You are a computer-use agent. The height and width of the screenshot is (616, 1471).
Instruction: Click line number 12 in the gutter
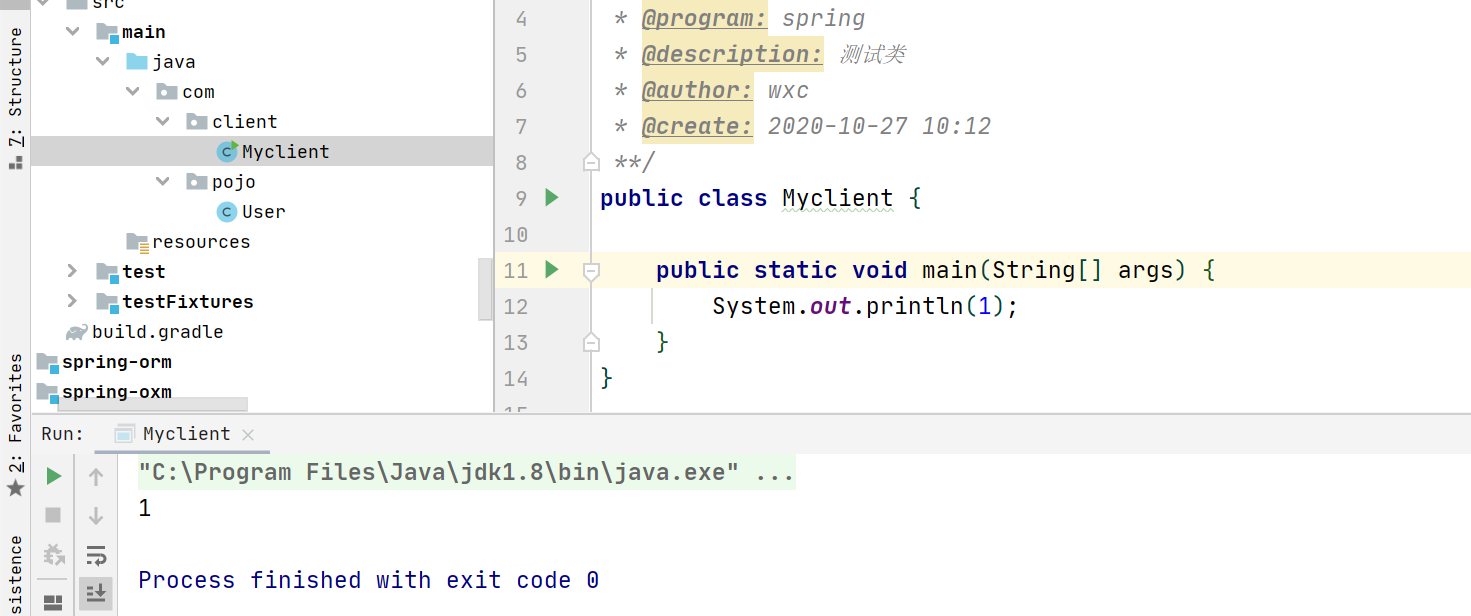tap(516, 306)
